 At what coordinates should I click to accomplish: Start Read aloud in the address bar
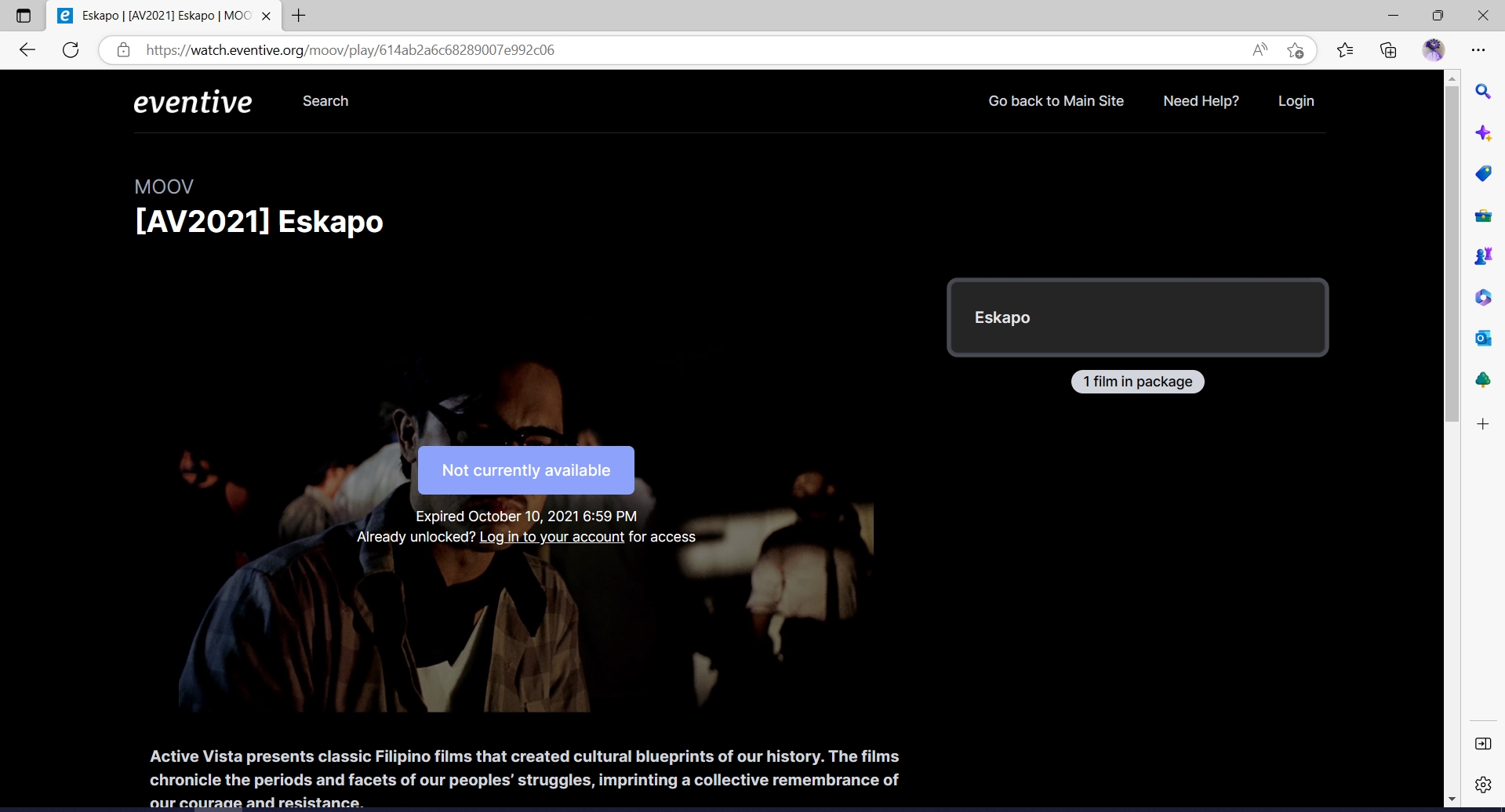click(1259, 49)
